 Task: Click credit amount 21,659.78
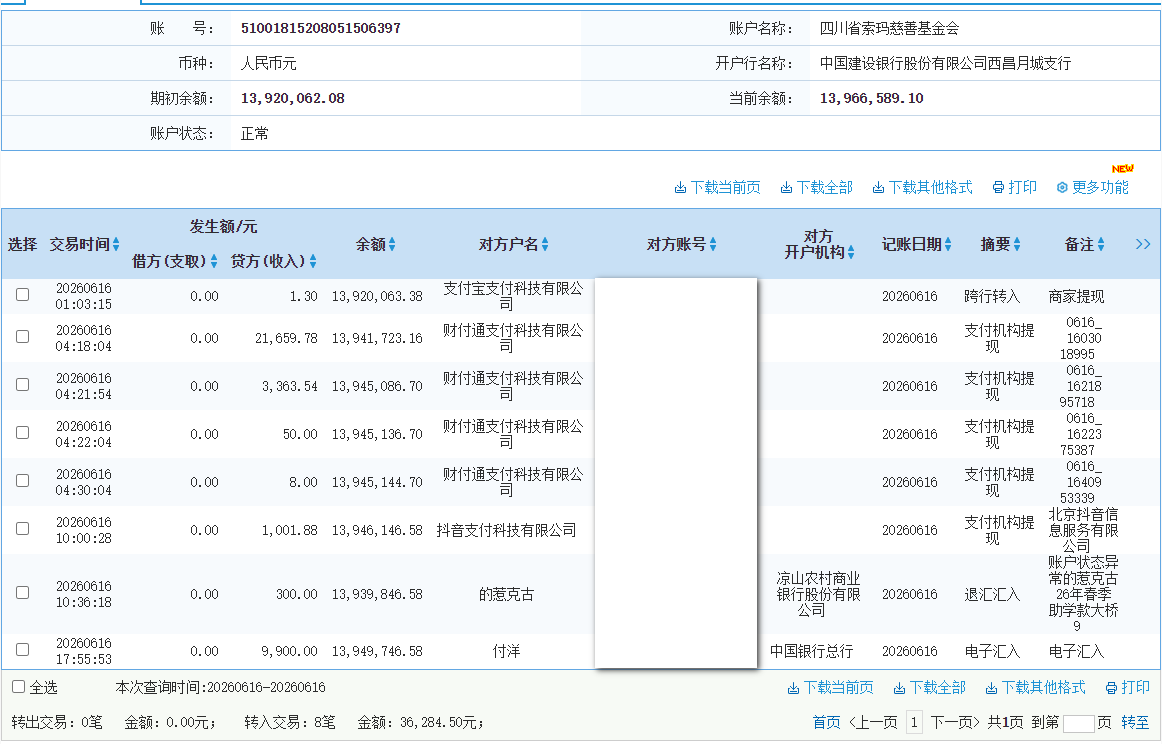286,338
